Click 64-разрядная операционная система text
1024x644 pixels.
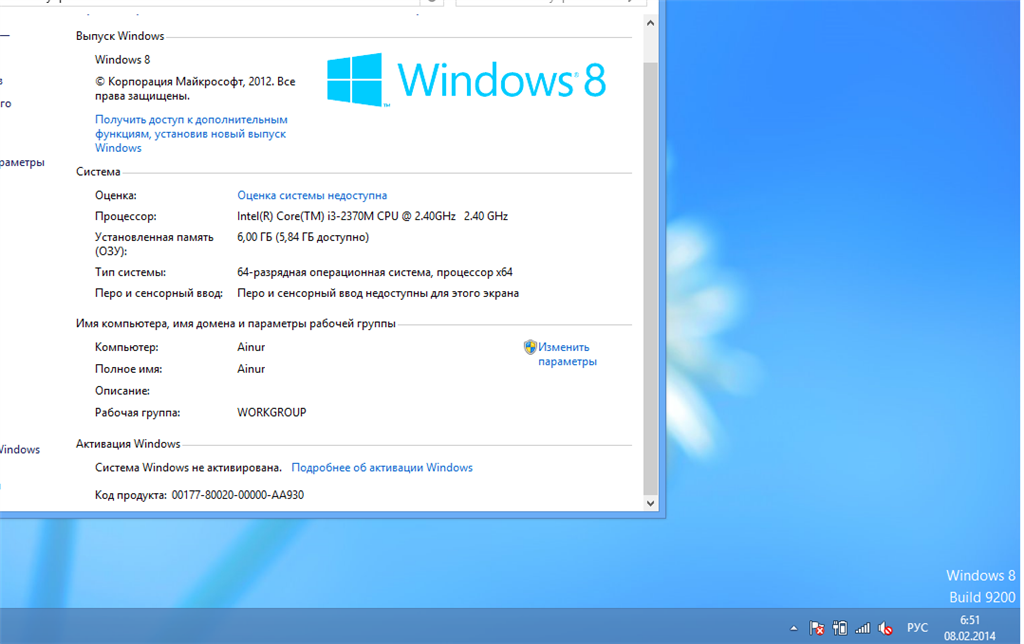(375, 272)
